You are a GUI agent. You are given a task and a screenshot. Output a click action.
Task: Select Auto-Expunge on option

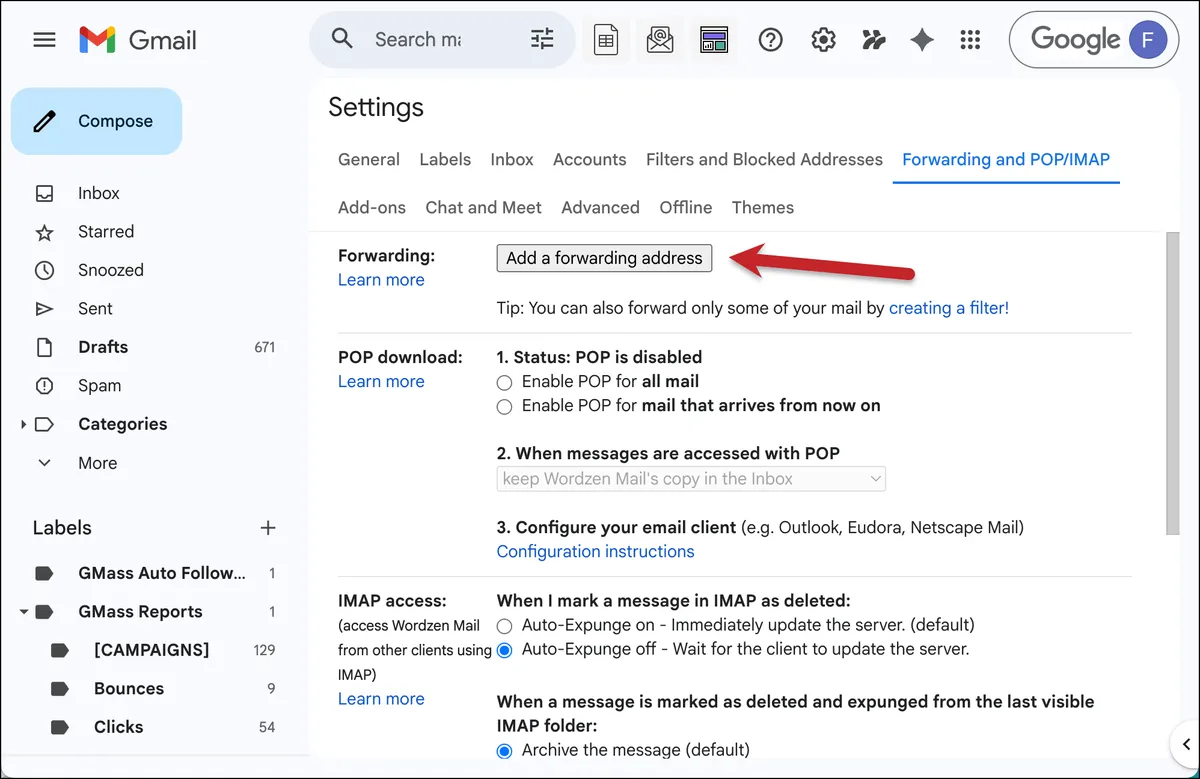(504, 625)
